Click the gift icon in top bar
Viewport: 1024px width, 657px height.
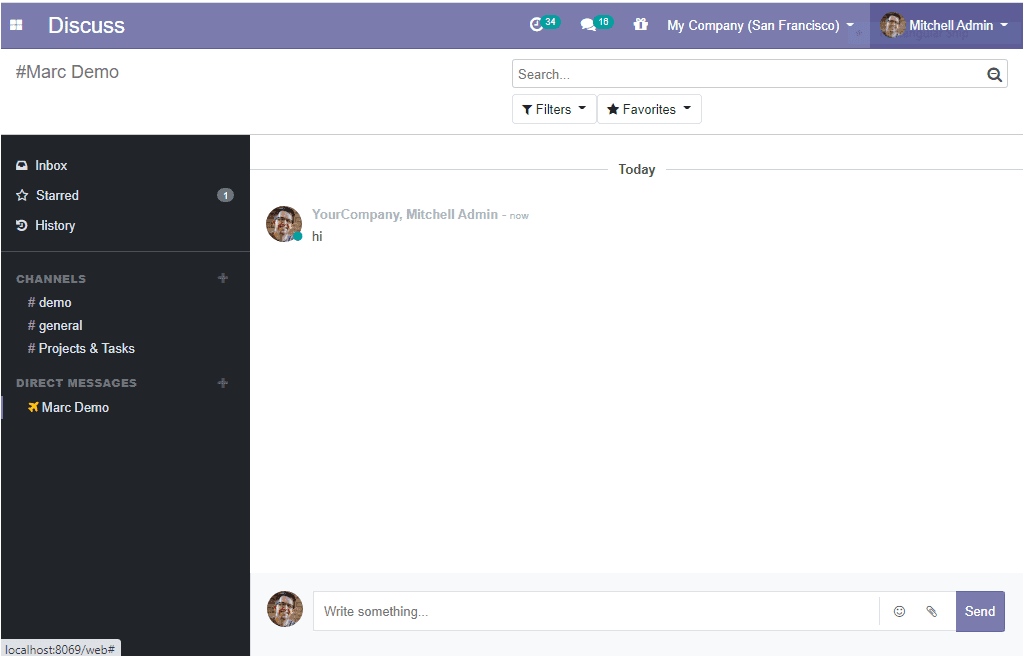641,25
